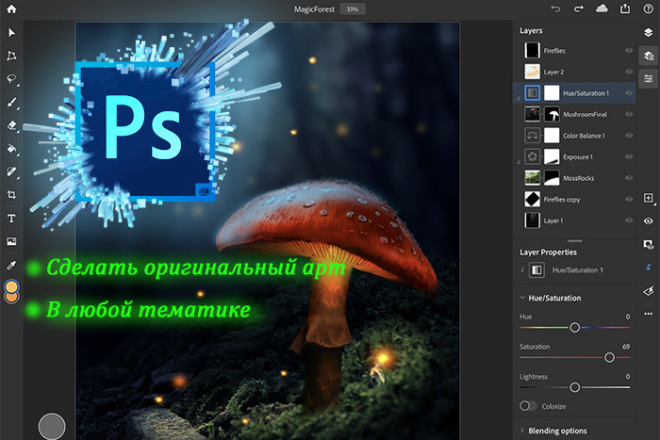Select the Color Balance 1 adjustment thumbnail

pos(532,135)
